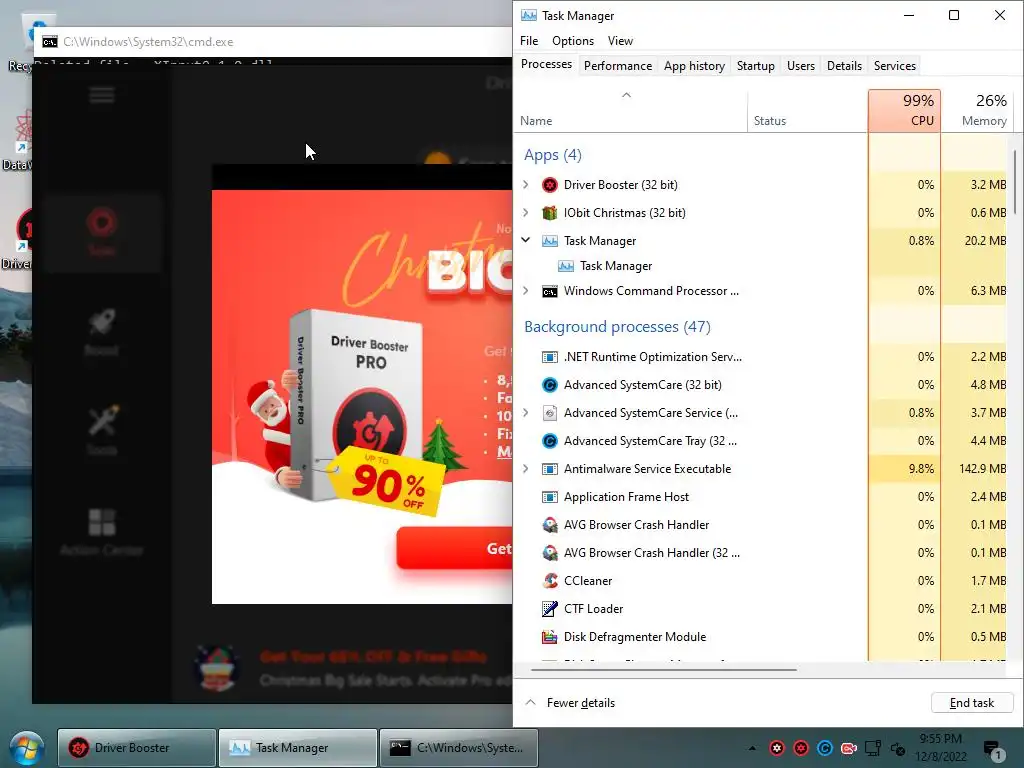This screenshot has width=1024, height=768.
Task: Select the Background processes (47) heading
Action: (x=617, y=327)
